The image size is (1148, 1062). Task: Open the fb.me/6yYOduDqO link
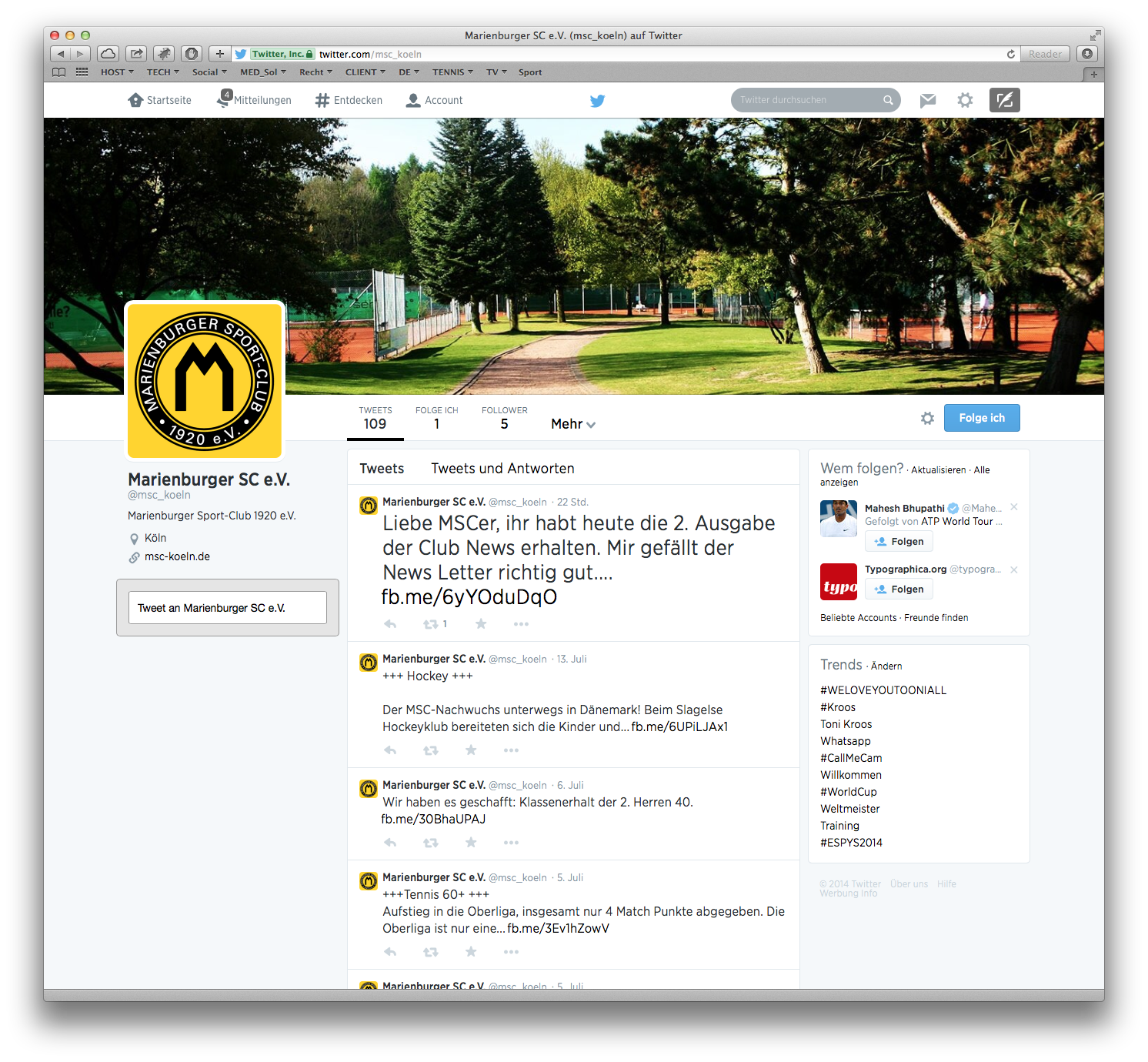(469, 597)
